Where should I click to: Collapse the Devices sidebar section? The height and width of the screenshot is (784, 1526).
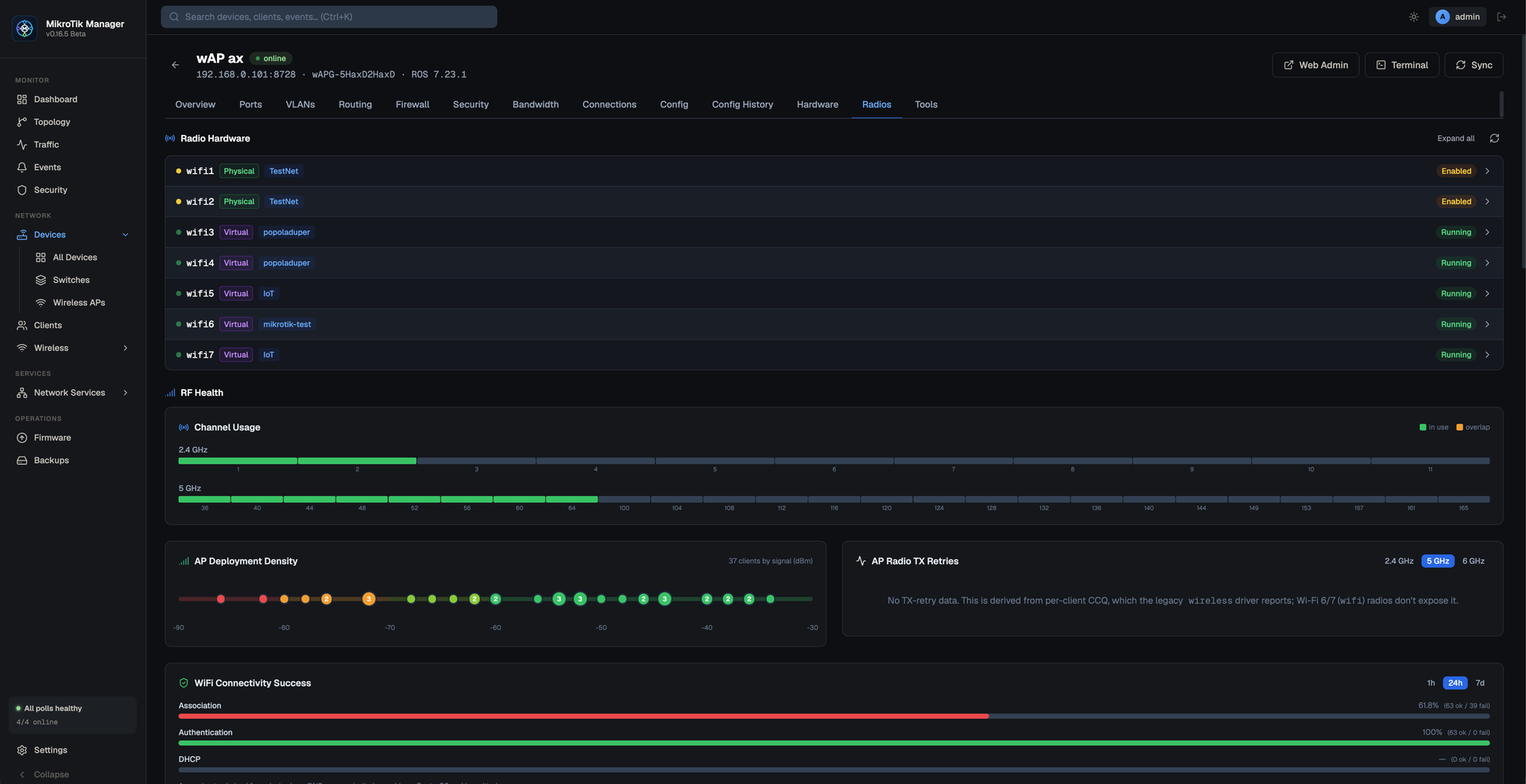click(x=125, y=235)
